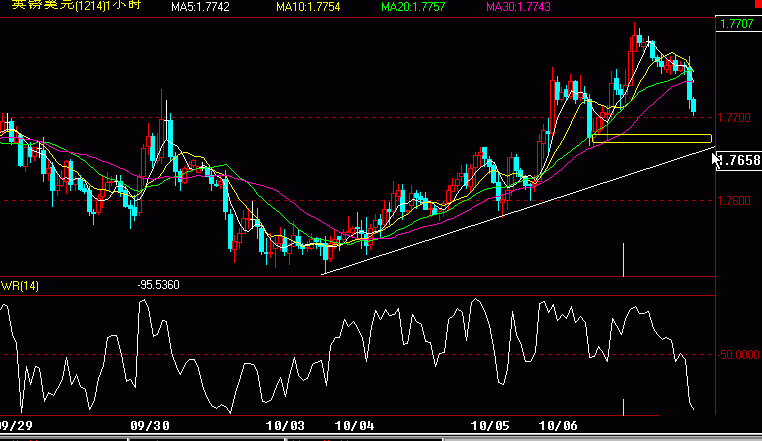Select the white ascending trendline
This screenshot has height=441, width=762.
[518, 211]
